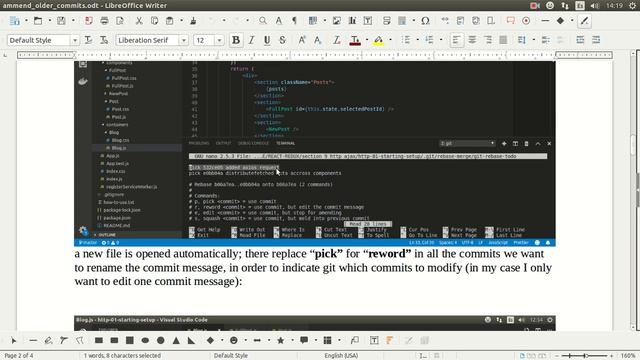Toggle formatting marks pilcrow icon

(x=294, y=21)
